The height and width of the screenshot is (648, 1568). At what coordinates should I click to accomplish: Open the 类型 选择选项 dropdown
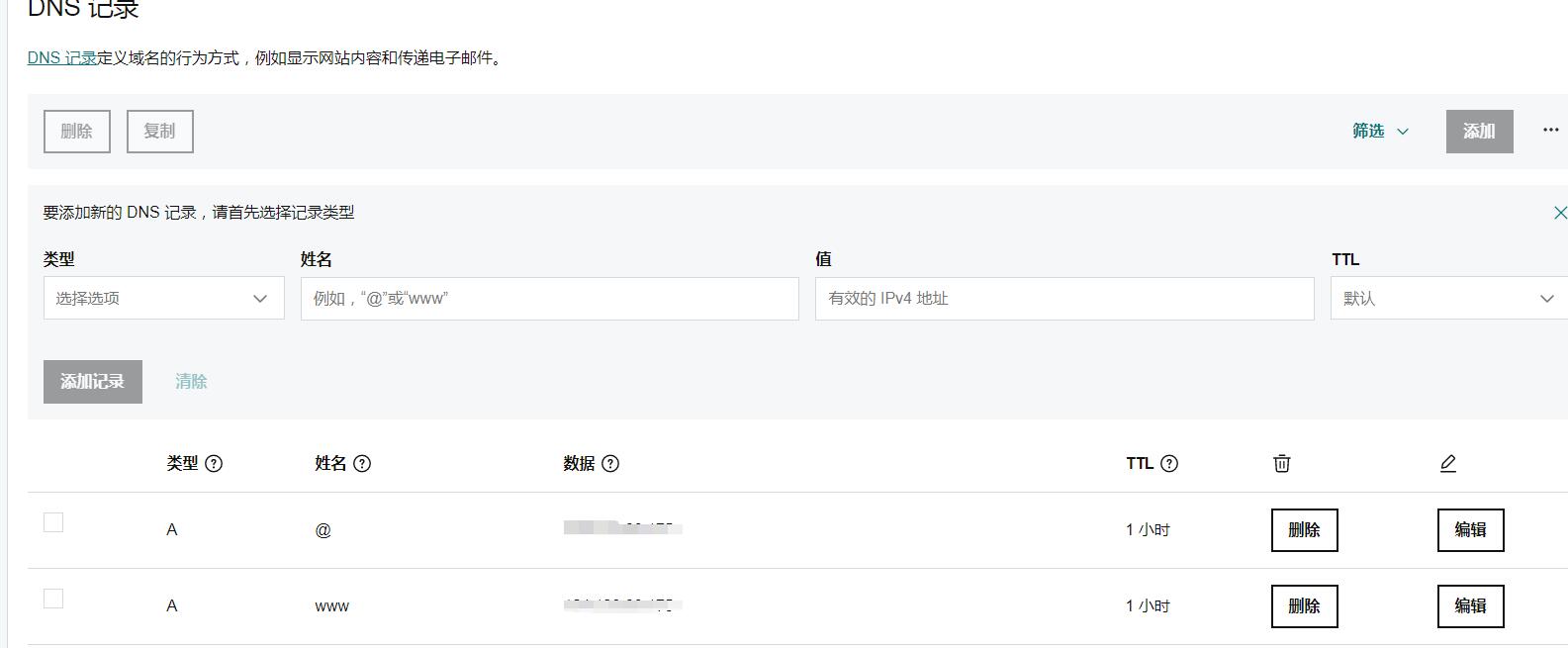pyautogui.click(x=164, y=298)
